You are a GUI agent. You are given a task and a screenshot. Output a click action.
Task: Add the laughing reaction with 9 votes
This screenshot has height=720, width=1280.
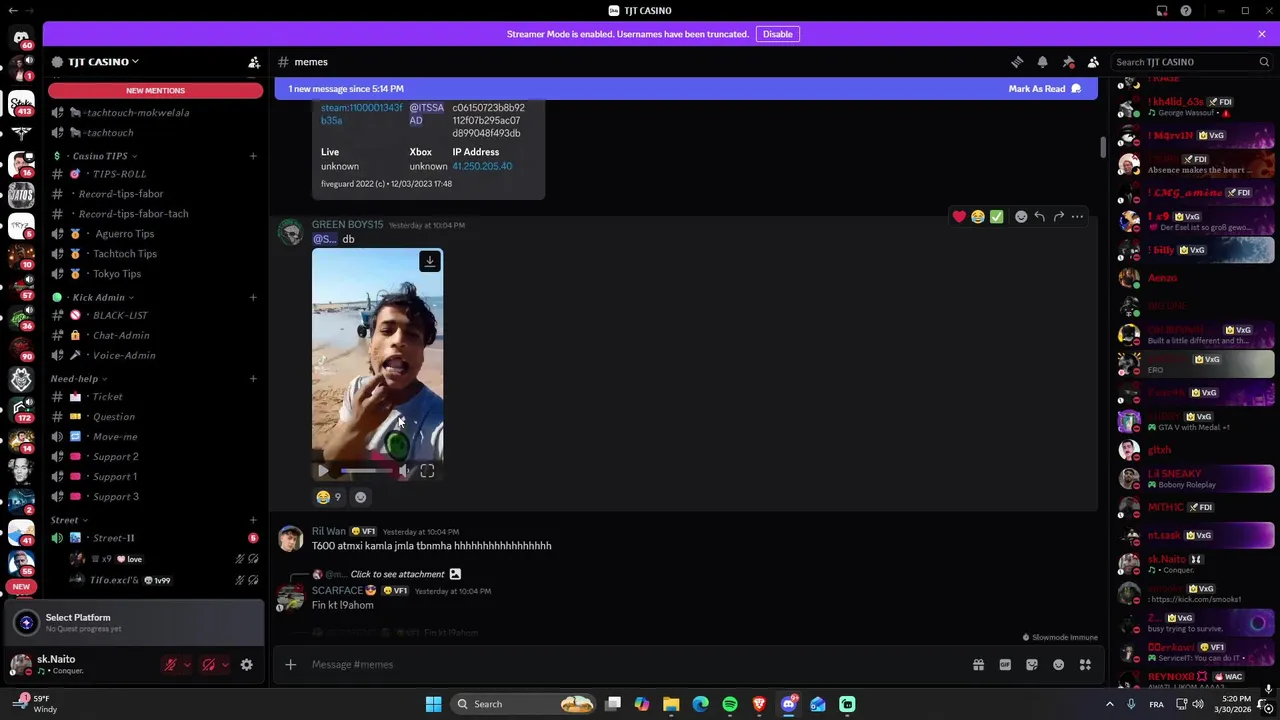(x=329, y=497)
